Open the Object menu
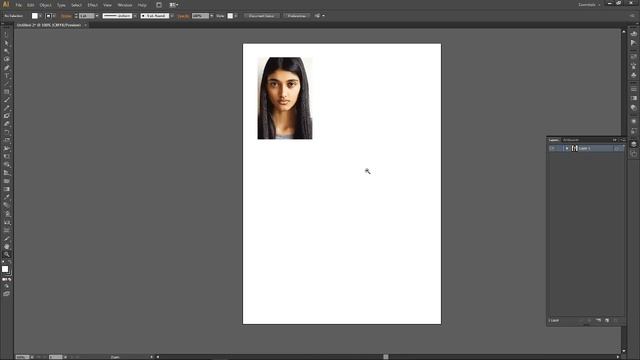The width and height of the screenshot is (640, 360). (x=45, y=5)
